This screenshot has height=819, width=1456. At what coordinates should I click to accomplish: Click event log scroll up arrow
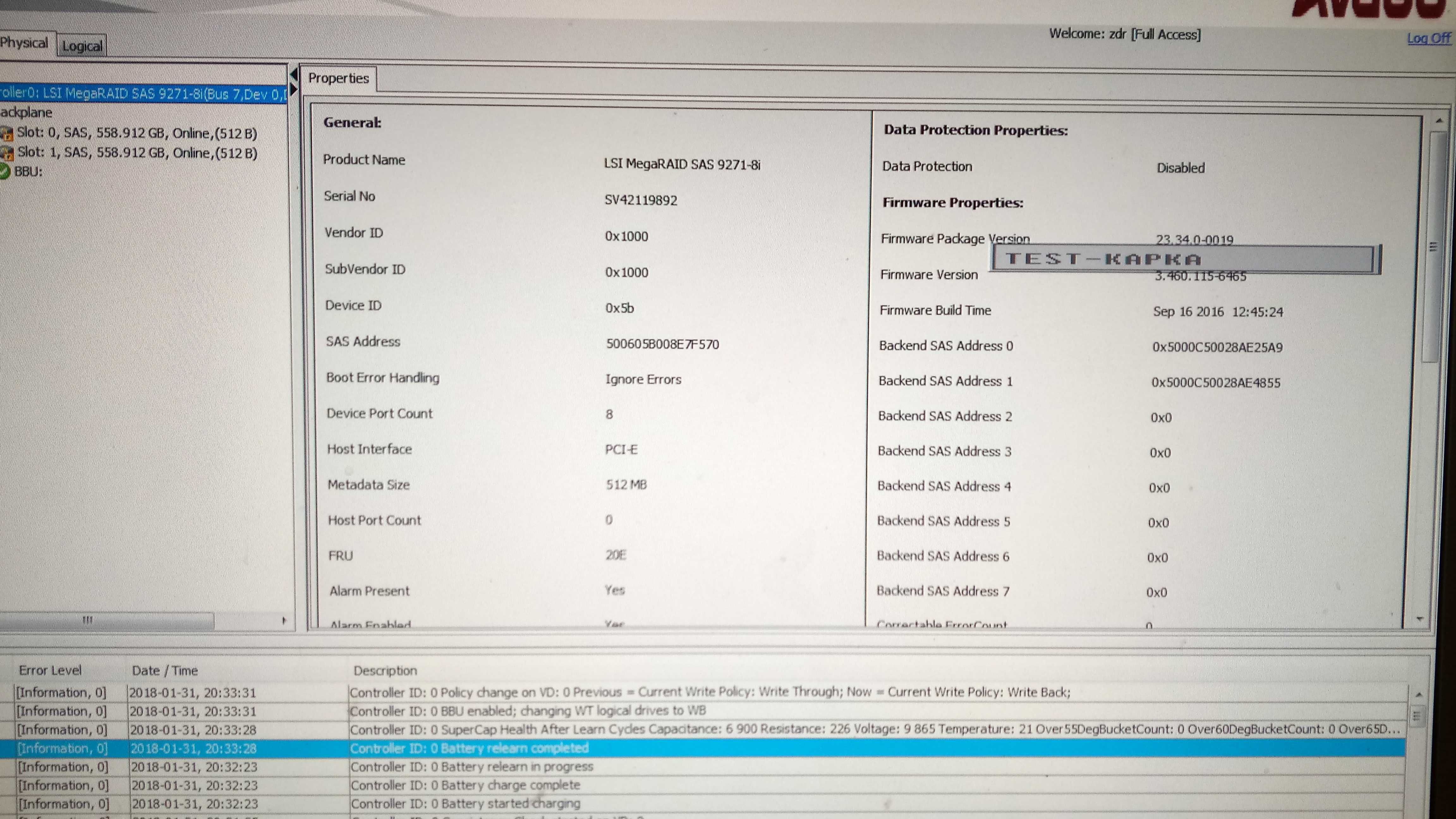click(x=1419, y=694)
